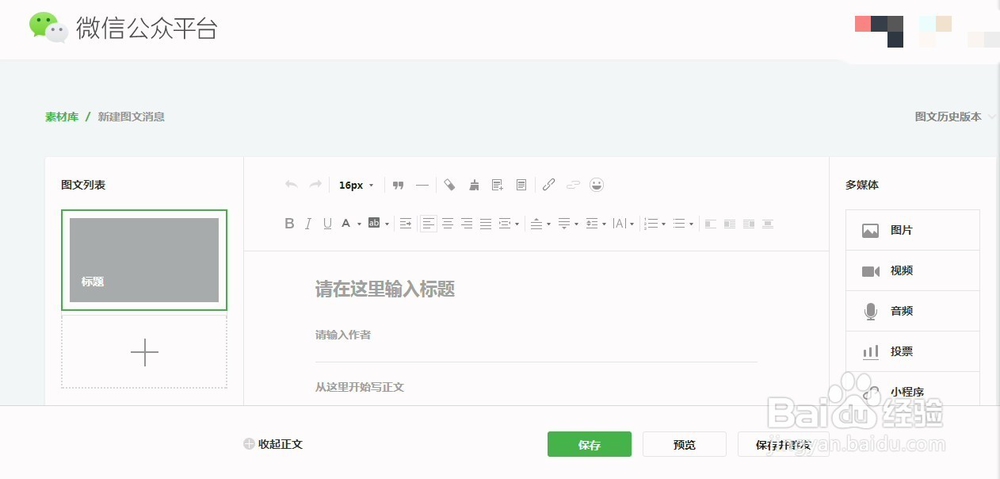Viewport: 1000px width, 479px height.
Task: Clear formatting with the broom icon
Action: pos(474,185)
